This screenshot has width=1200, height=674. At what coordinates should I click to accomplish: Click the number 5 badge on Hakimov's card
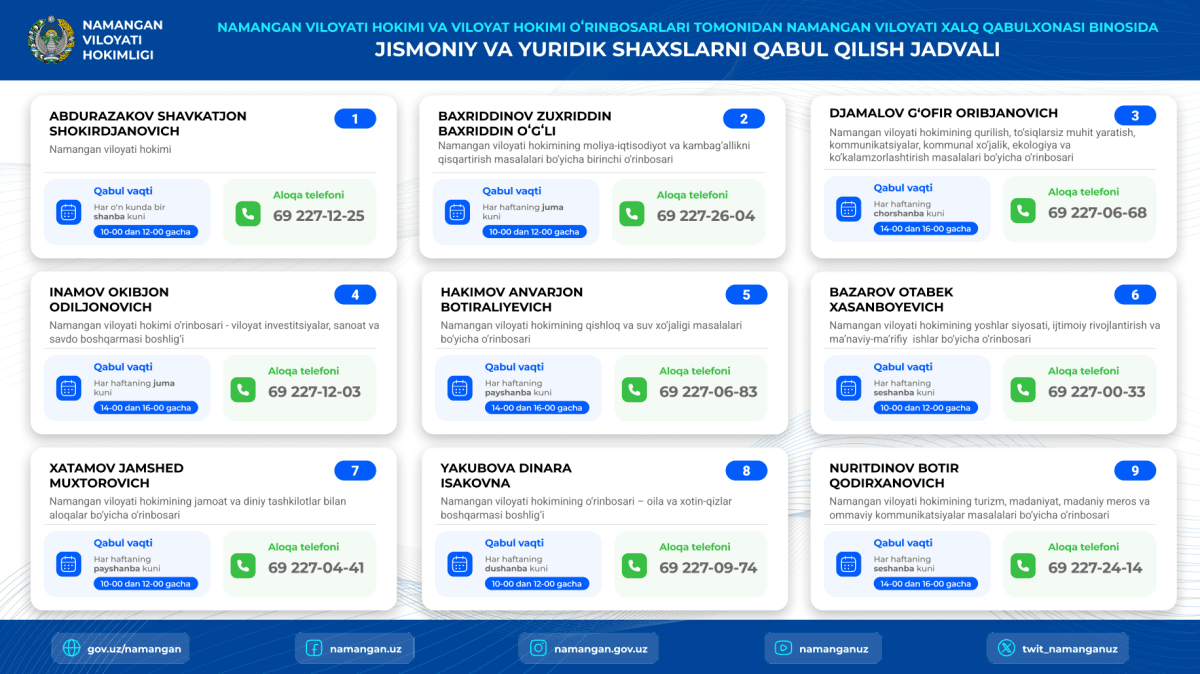coord(746,295)
